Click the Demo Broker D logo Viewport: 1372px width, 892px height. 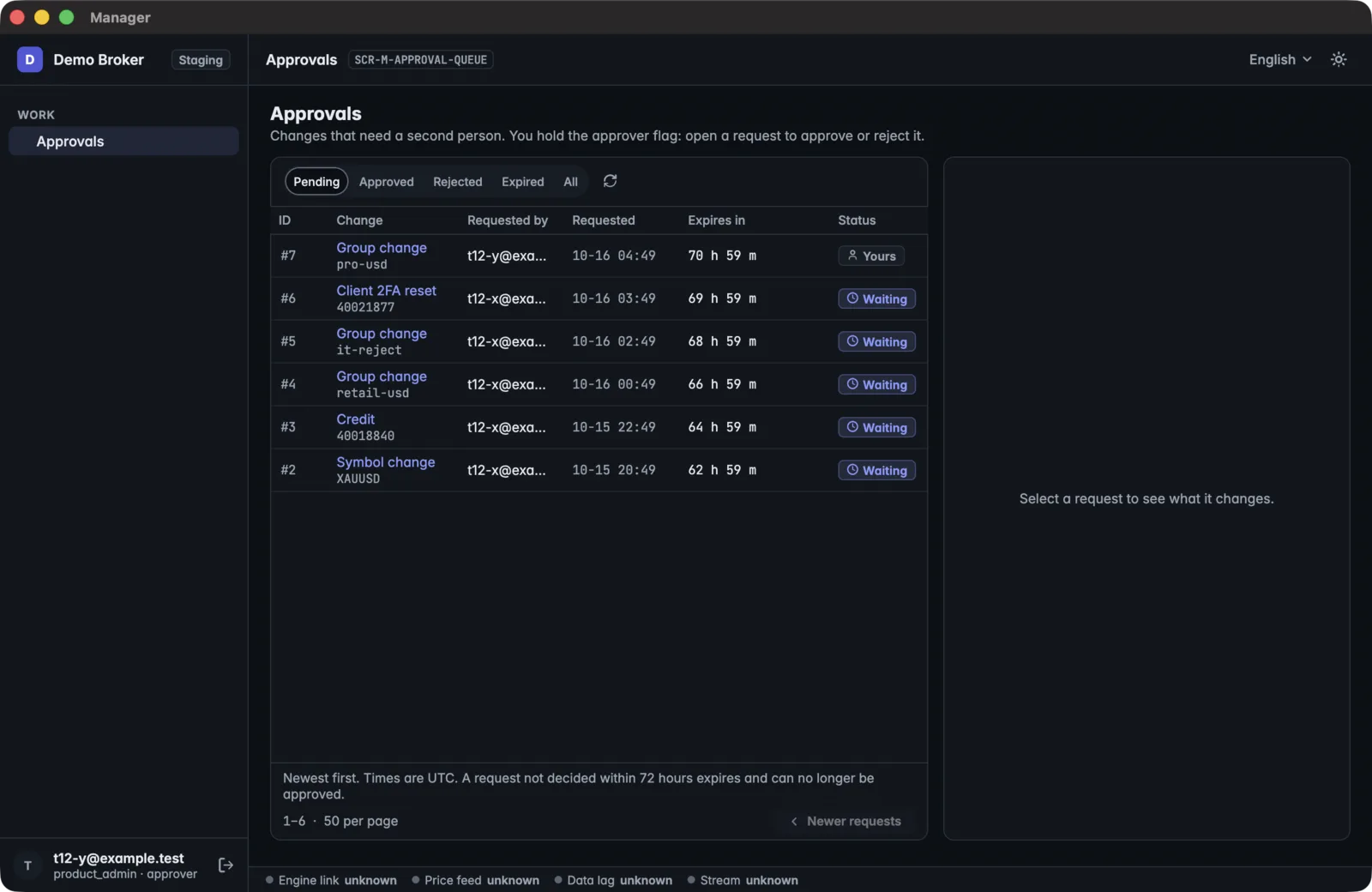30,59
